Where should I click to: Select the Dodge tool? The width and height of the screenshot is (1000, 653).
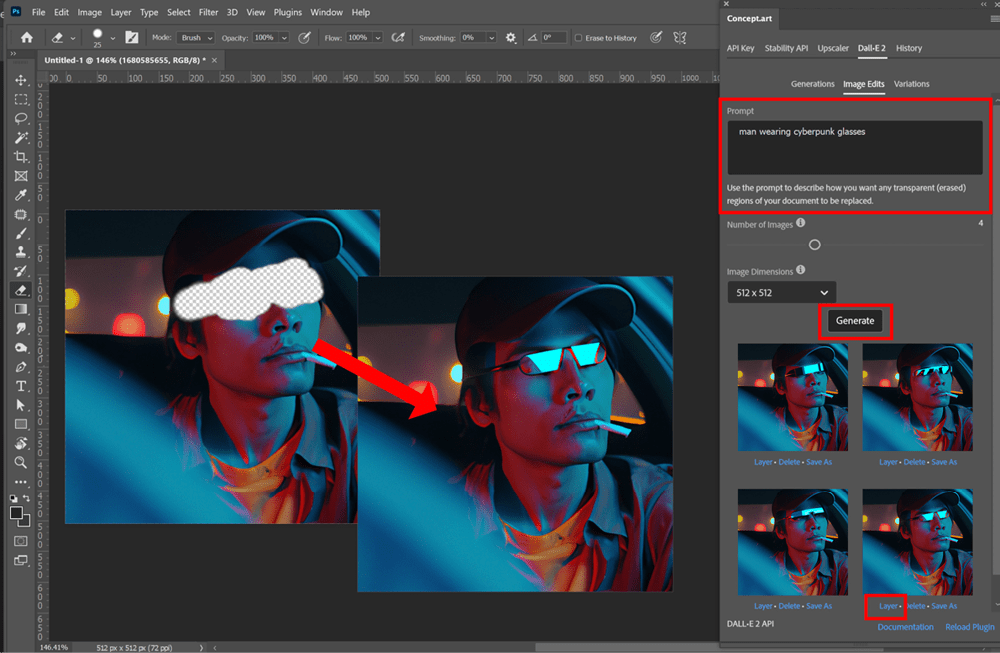click(21, 348)
